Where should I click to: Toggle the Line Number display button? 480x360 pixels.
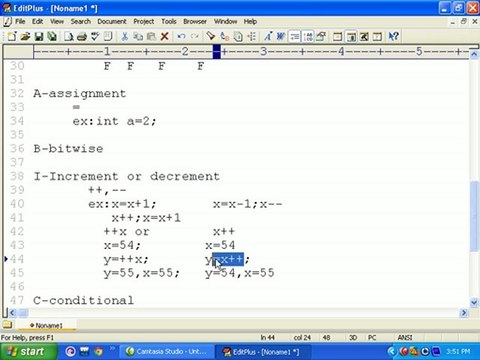pos(308,36)
